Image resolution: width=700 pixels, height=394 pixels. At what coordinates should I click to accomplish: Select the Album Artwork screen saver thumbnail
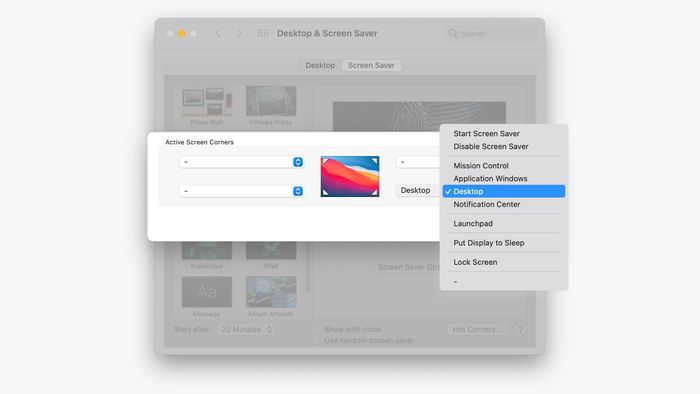pyautogui.click(x=271, y=292)
